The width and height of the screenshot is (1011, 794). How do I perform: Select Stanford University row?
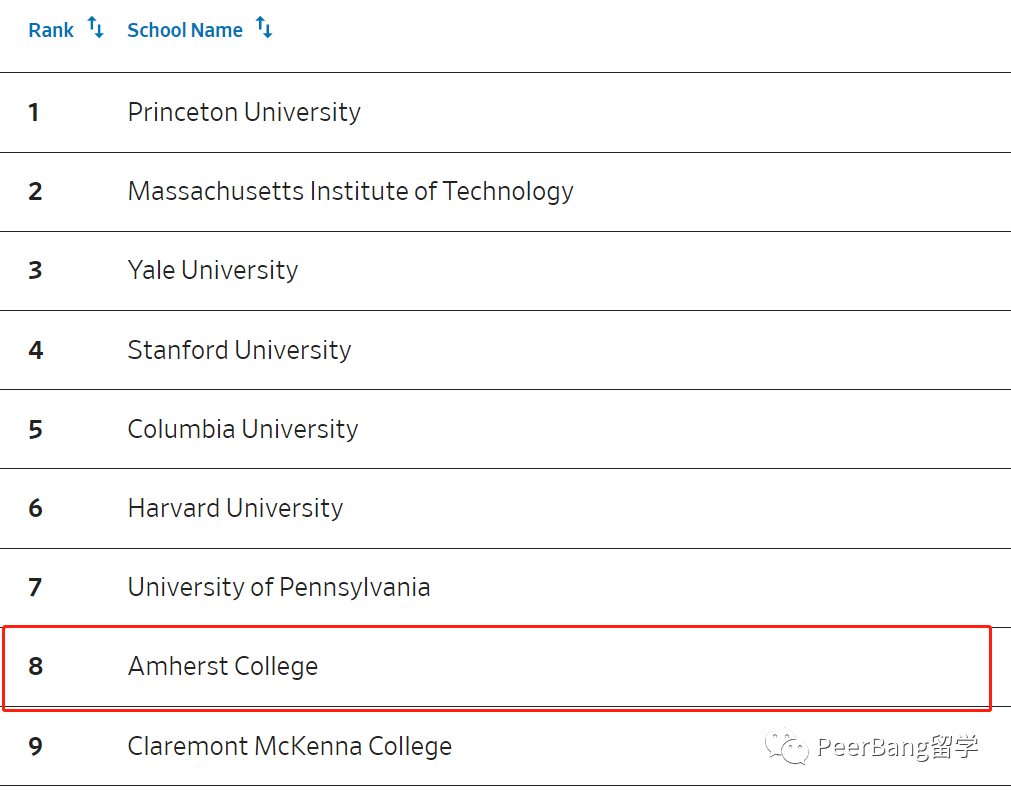tap(506, 350)
